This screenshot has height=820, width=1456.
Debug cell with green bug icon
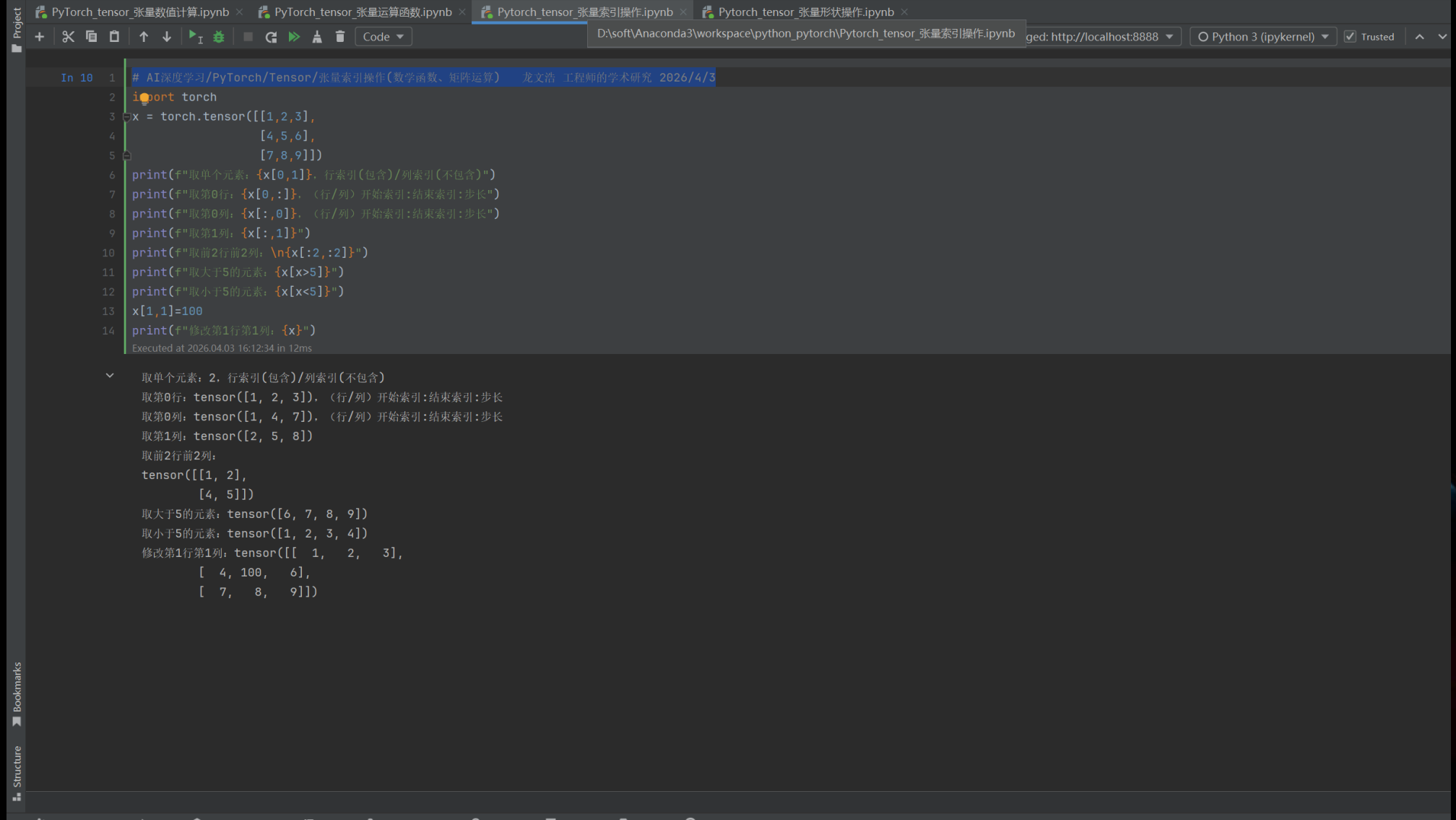(x=219, y=37)
